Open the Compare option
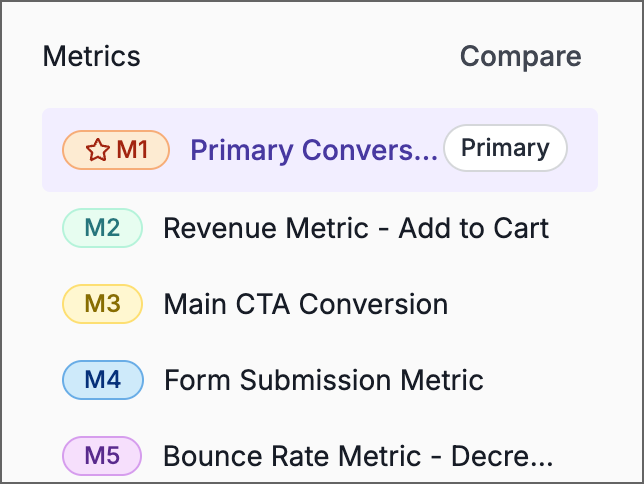 point(520,56)
